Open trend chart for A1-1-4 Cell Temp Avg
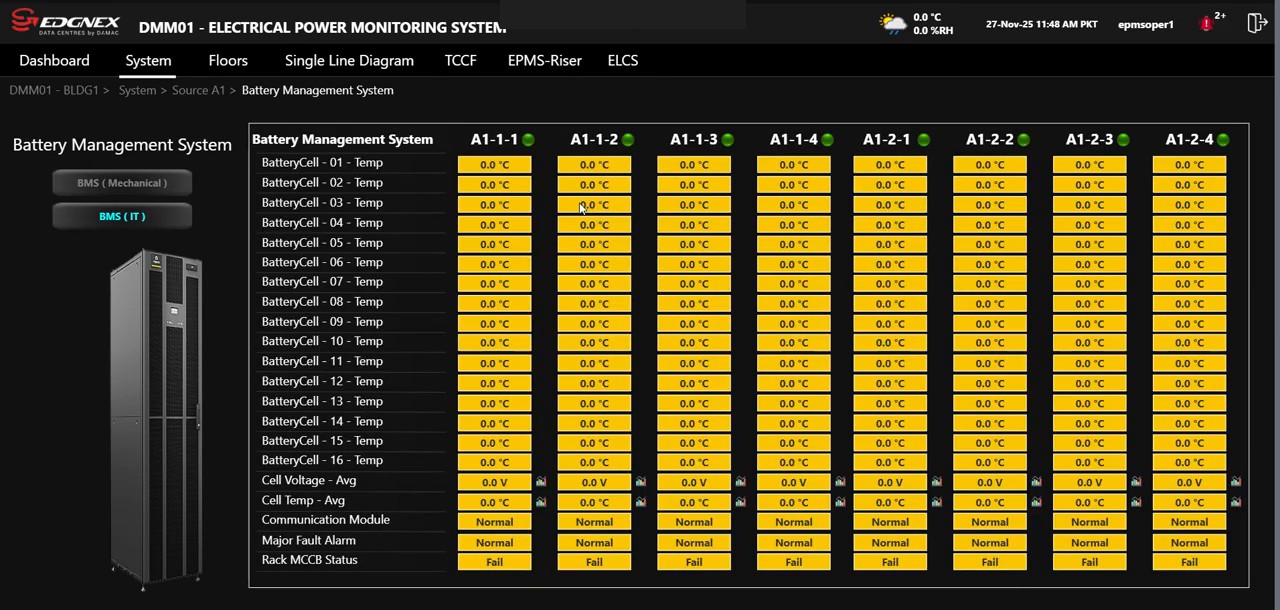1280x610 pixels. click(840, 502)
